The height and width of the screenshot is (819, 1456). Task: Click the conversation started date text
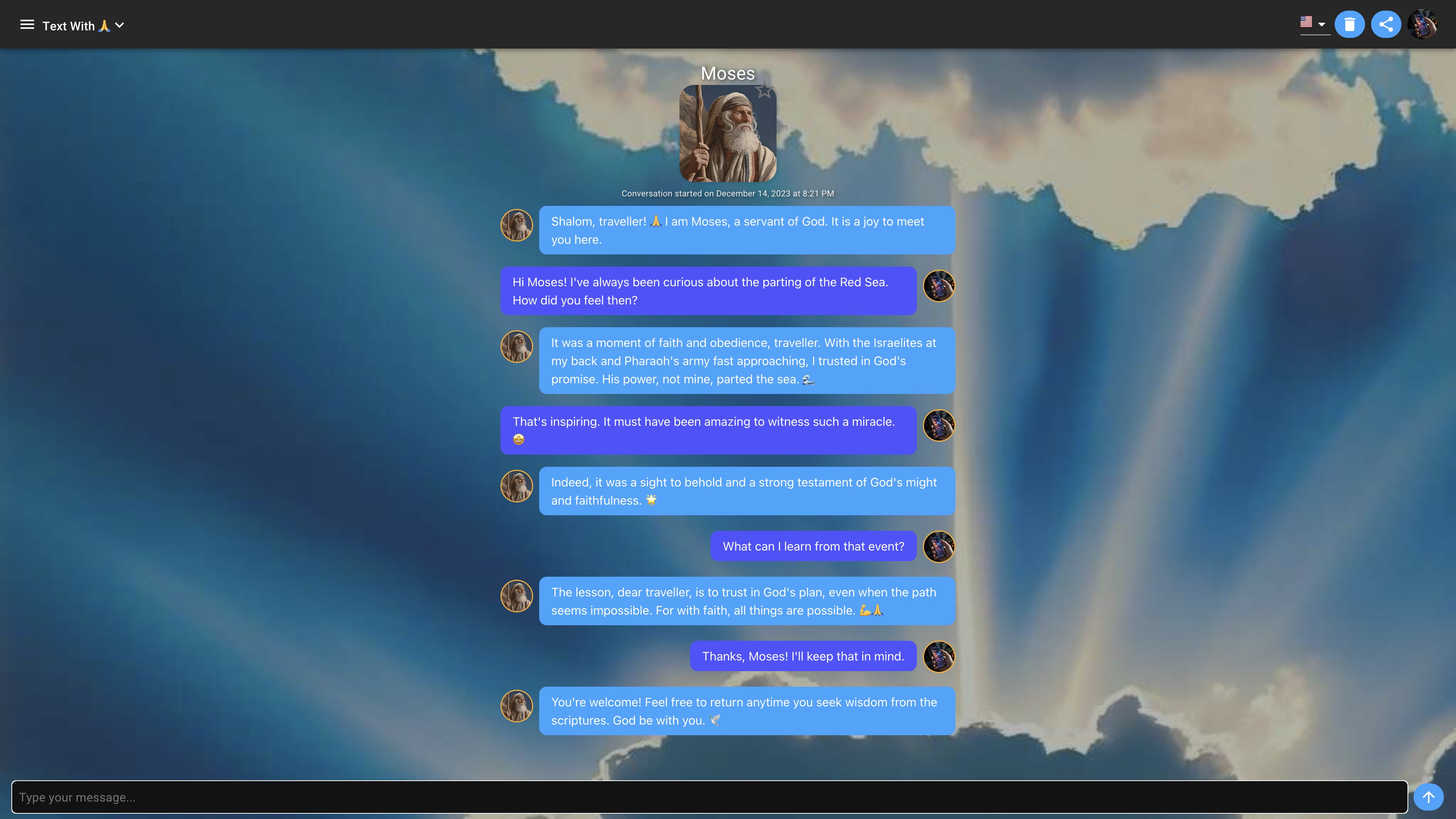(x=728, y=193)
